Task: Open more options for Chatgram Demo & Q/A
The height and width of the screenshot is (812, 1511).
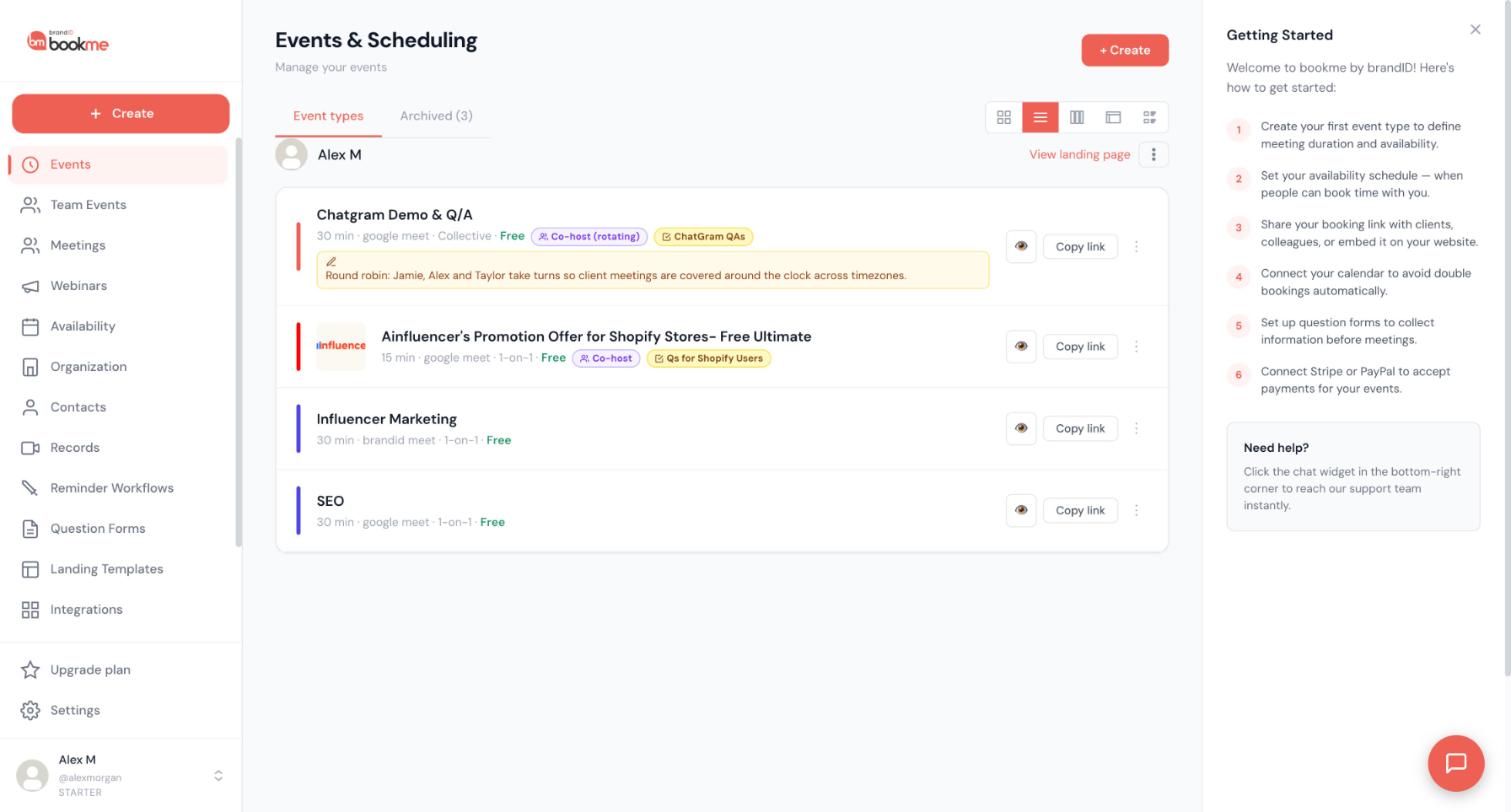Action: (1136, 246)
